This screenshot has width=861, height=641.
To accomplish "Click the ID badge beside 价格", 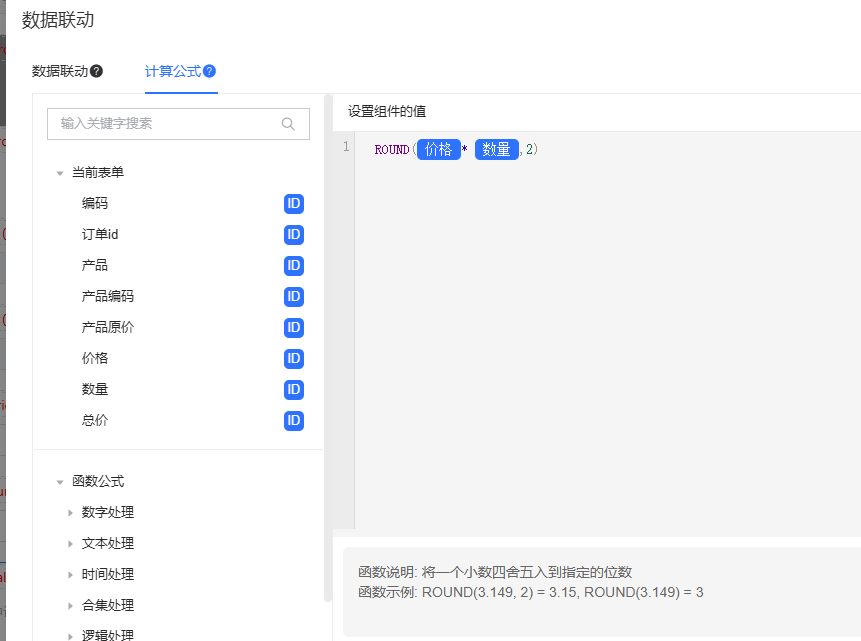I will (x=294, y=359).
